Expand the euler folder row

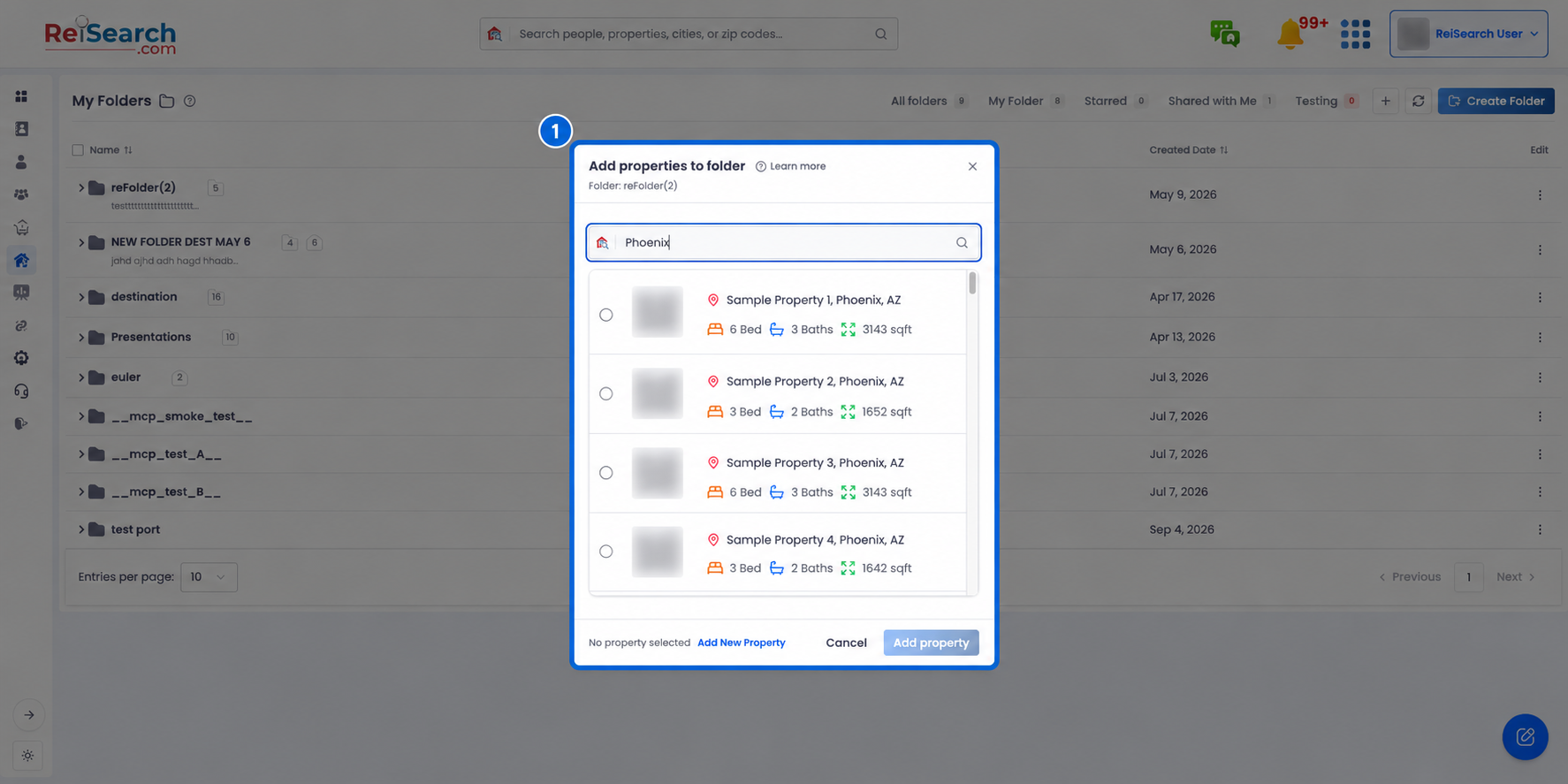click(x=81, y=377)
